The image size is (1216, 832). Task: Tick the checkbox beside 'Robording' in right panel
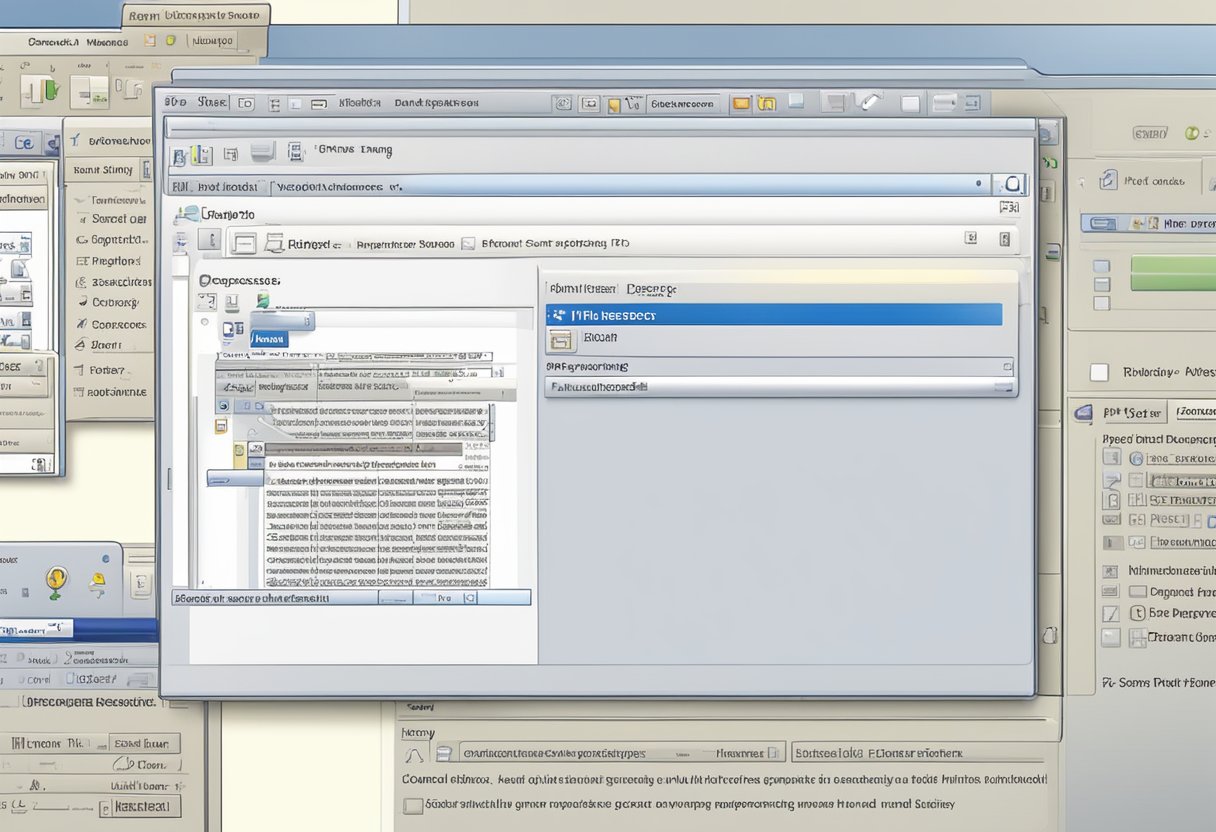(1099, 372)
